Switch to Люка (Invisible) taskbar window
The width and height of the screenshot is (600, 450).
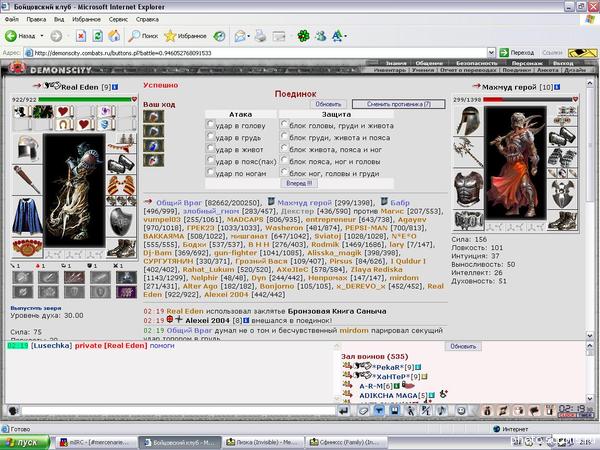click(x=263, y=442)
